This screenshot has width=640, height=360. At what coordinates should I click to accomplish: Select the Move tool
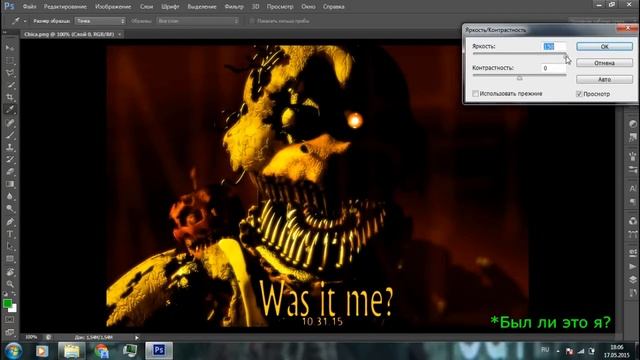[x=10, y=48]
